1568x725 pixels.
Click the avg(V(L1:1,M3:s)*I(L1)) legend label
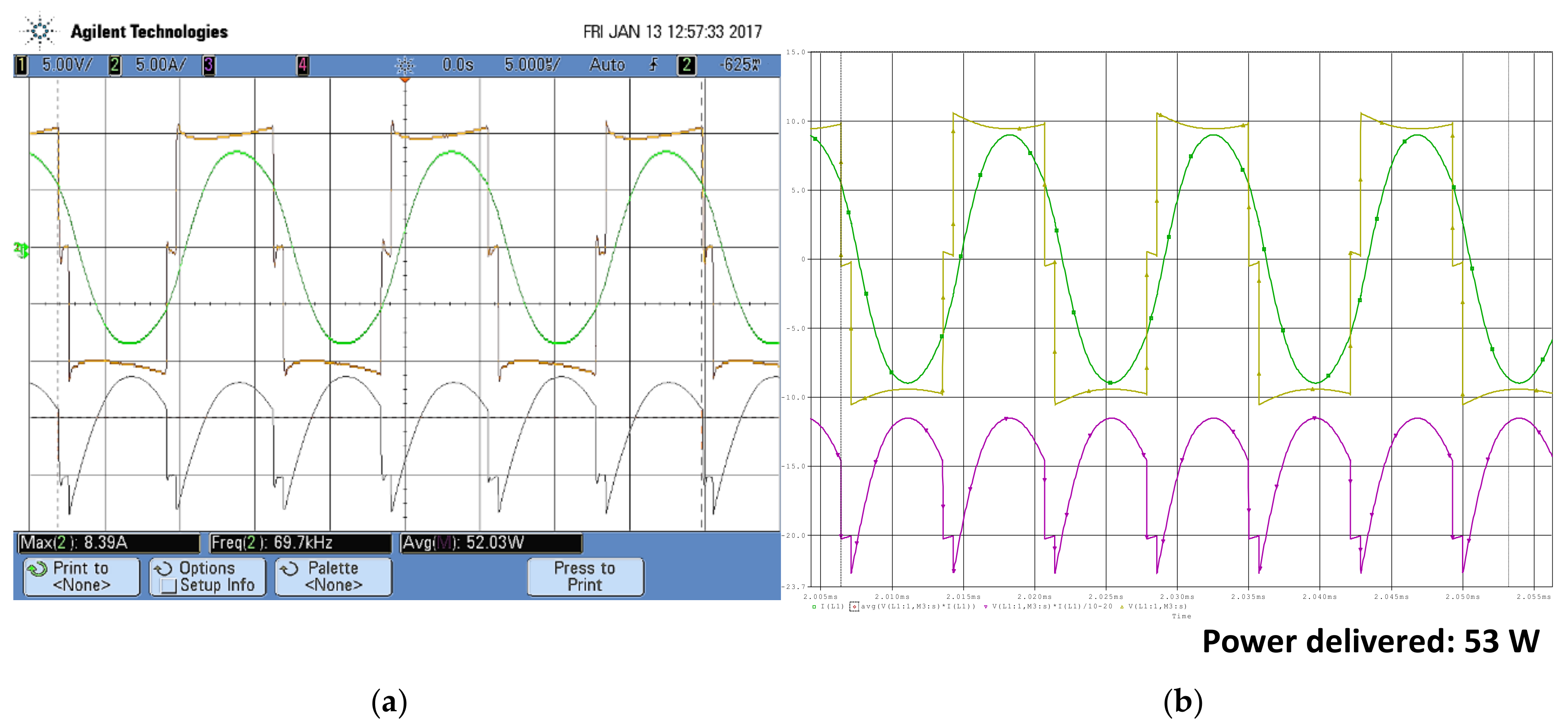918,607
